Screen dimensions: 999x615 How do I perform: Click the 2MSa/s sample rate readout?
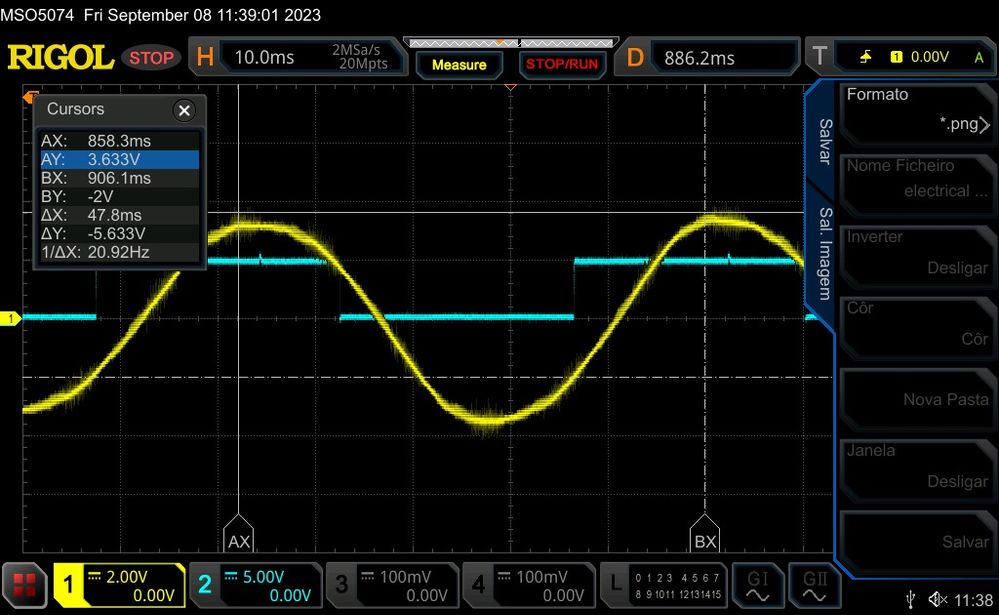point(356,50)
